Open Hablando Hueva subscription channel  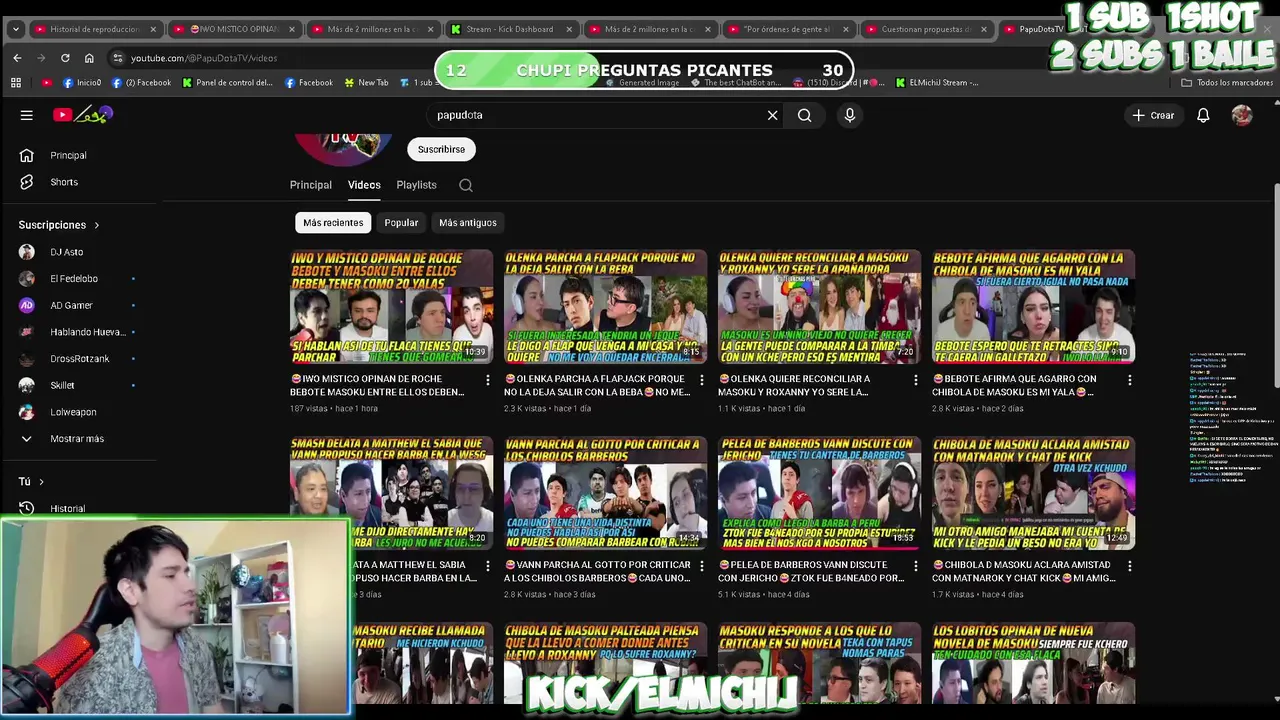(87, 332)
